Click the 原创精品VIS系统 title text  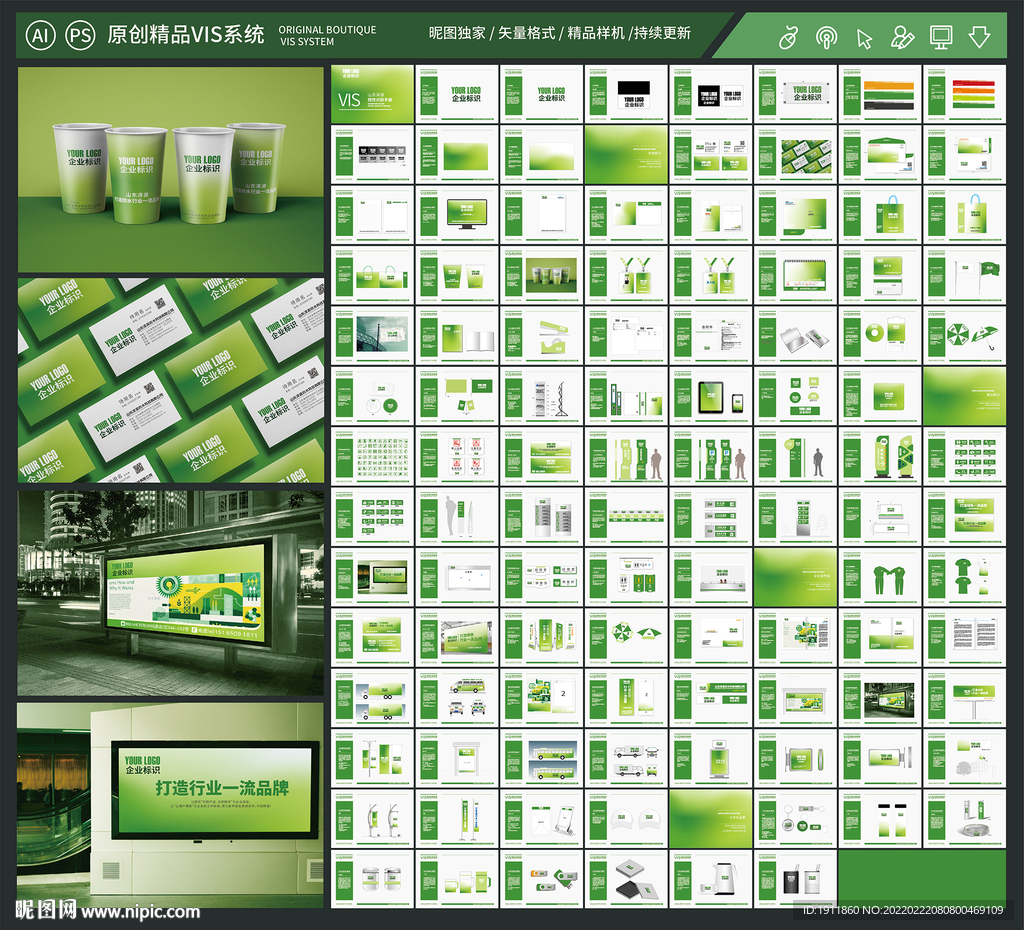point(186,33)
